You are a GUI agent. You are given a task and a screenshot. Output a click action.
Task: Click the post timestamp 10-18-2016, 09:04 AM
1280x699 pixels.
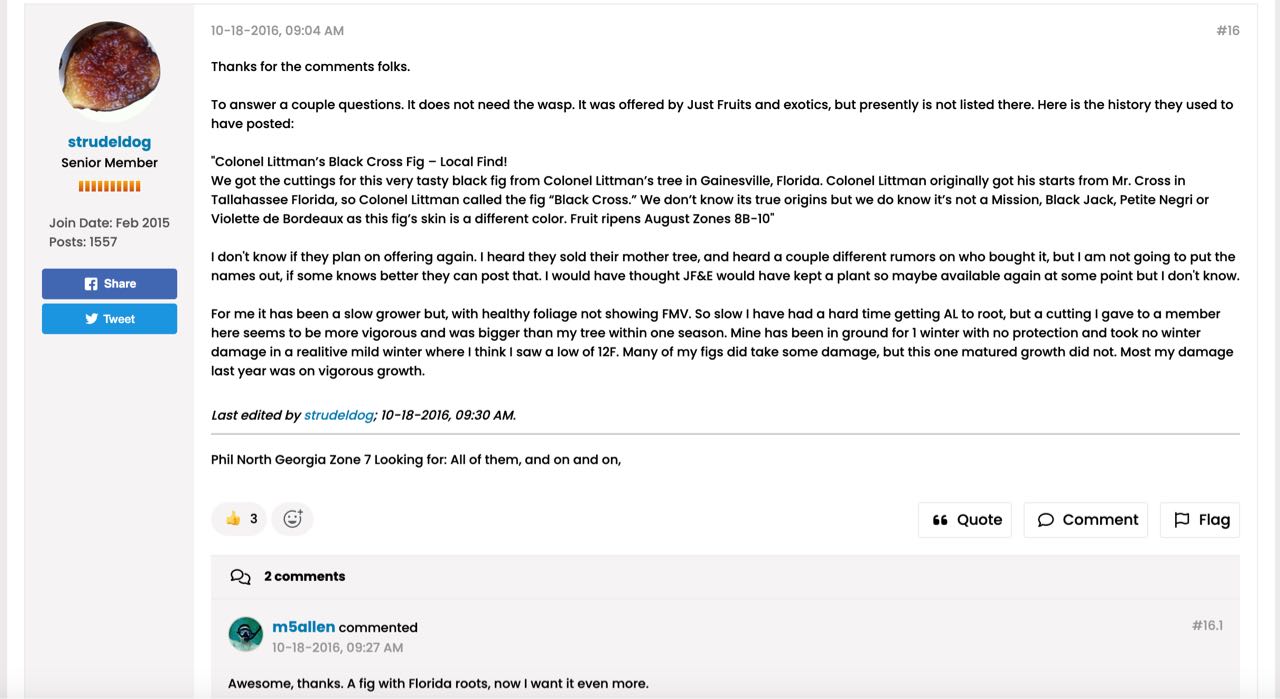point(277,31)
